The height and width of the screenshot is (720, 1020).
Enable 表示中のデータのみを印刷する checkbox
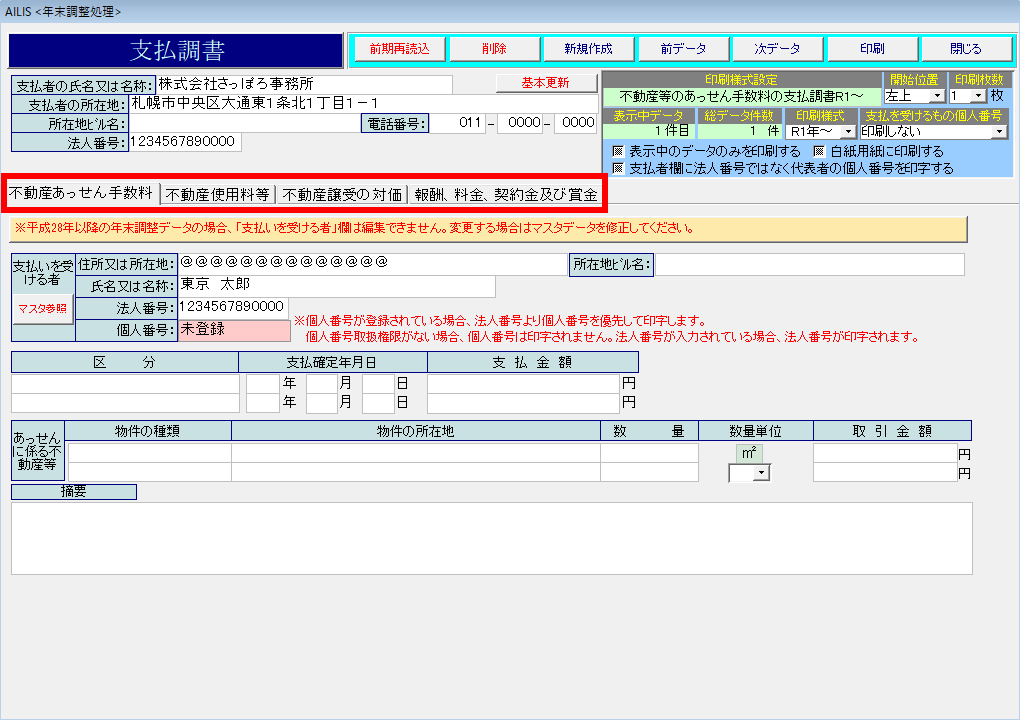click(x=619, y=151)
